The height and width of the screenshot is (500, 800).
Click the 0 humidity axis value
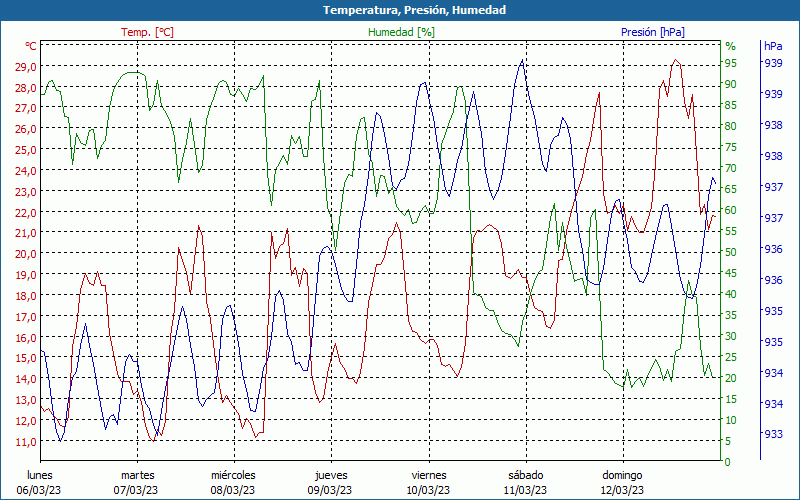click(728, 462)
